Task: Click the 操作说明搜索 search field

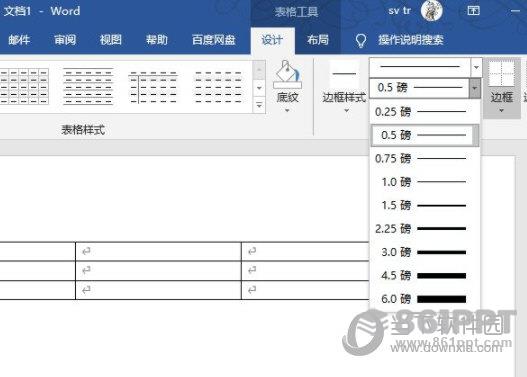Action: pyautogui.click(x=411, y=40)
